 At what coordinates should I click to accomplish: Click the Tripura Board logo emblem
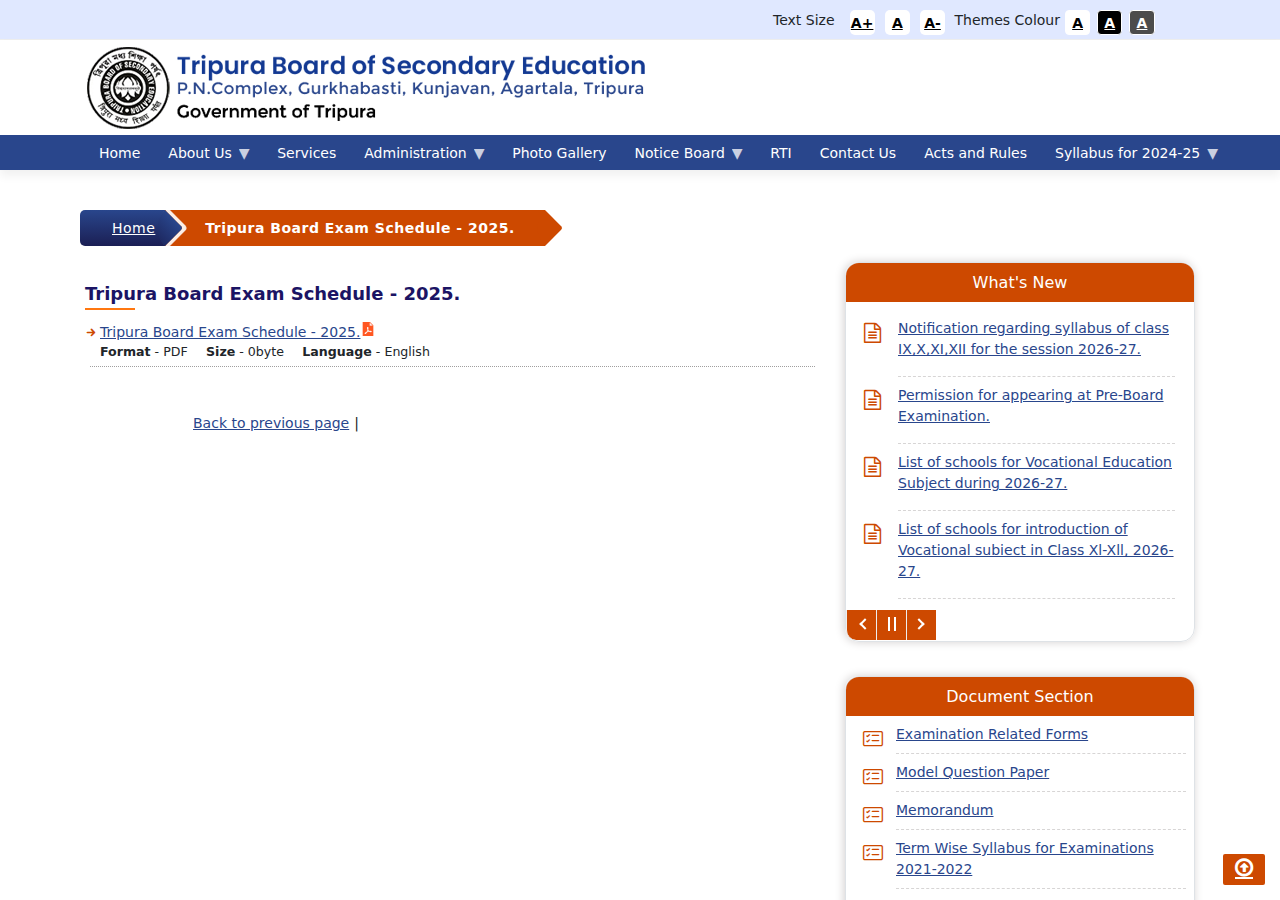coord(128,88)
